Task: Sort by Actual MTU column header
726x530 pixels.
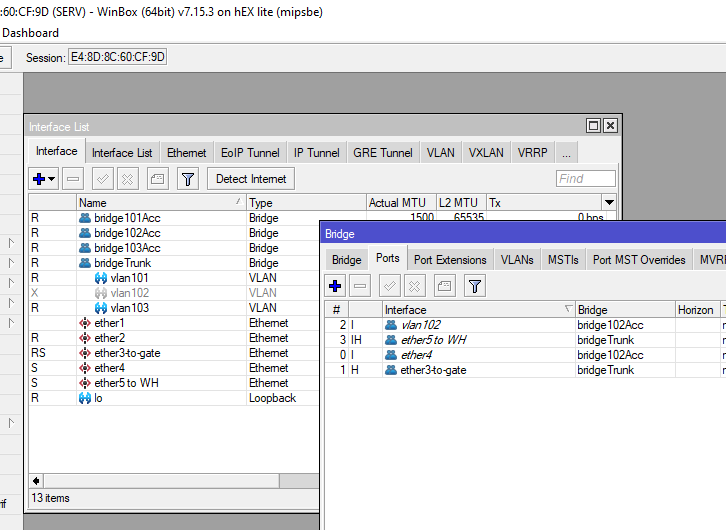Action: [x=401, y=203]
